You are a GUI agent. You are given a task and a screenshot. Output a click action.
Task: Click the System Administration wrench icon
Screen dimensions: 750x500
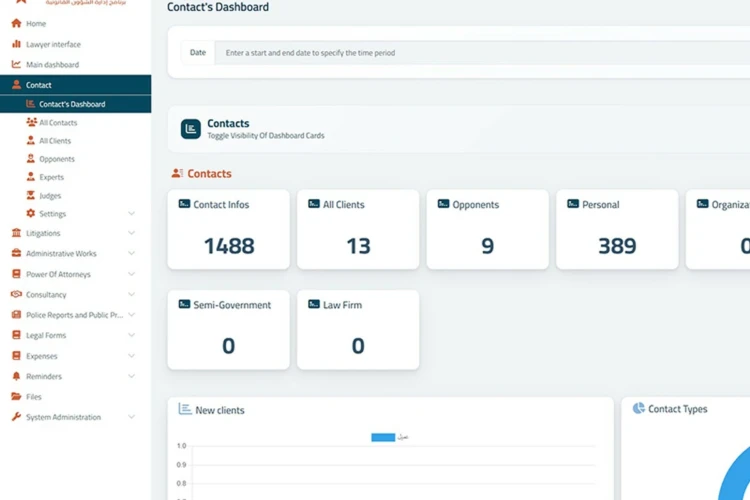(x=16, y=417)
